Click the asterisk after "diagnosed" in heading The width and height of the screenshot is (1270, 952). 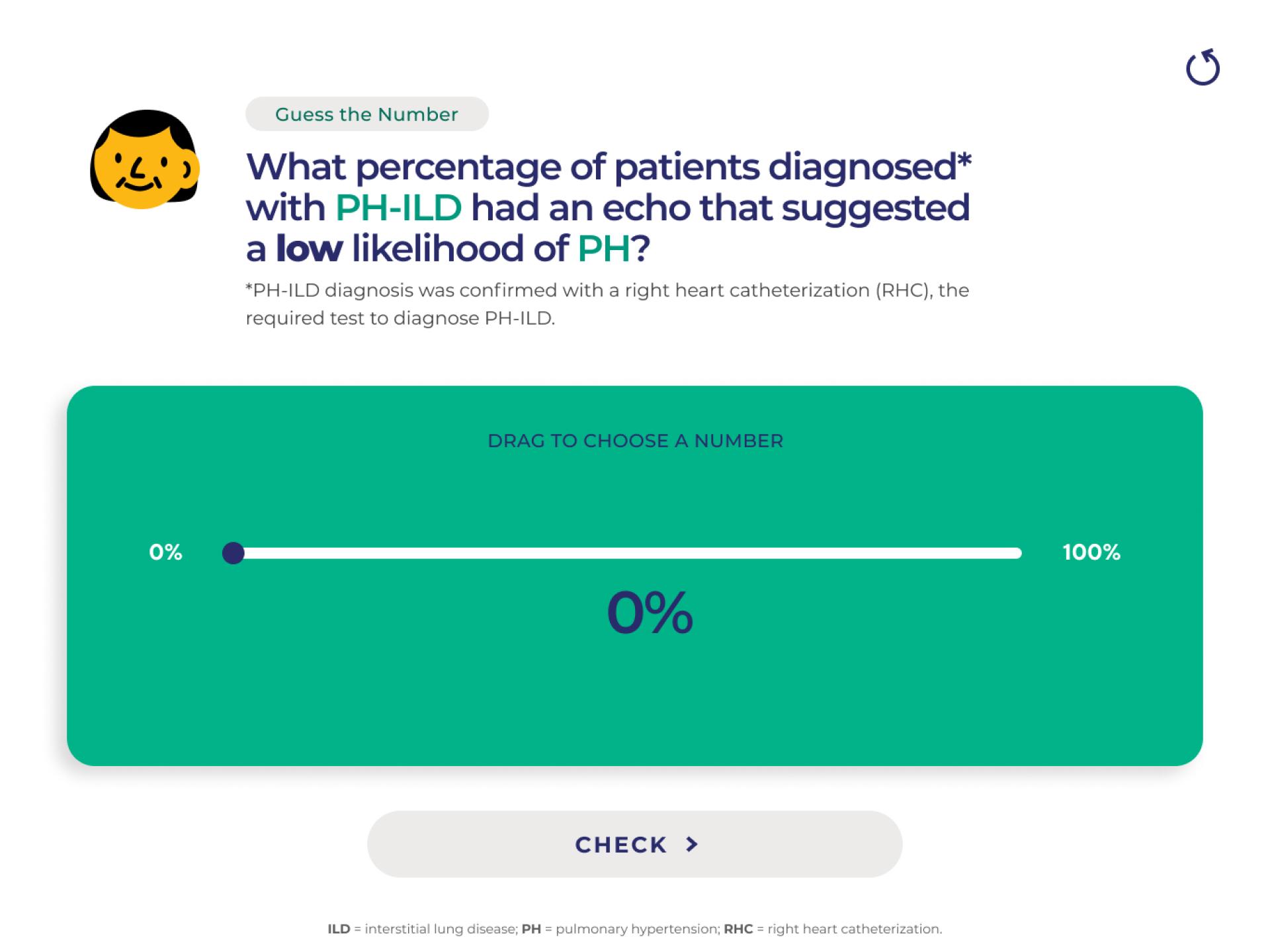964,160
